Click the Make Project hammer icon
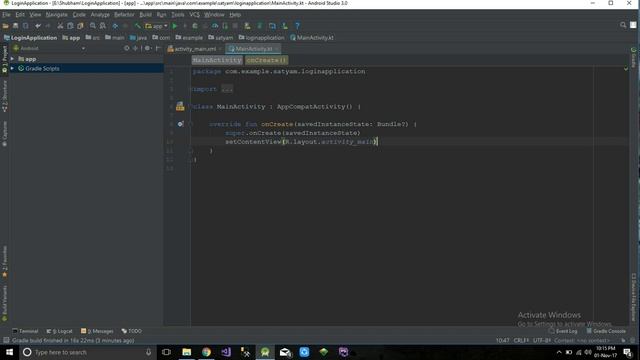Screen dimensions: 640x360 pos(138,26)
